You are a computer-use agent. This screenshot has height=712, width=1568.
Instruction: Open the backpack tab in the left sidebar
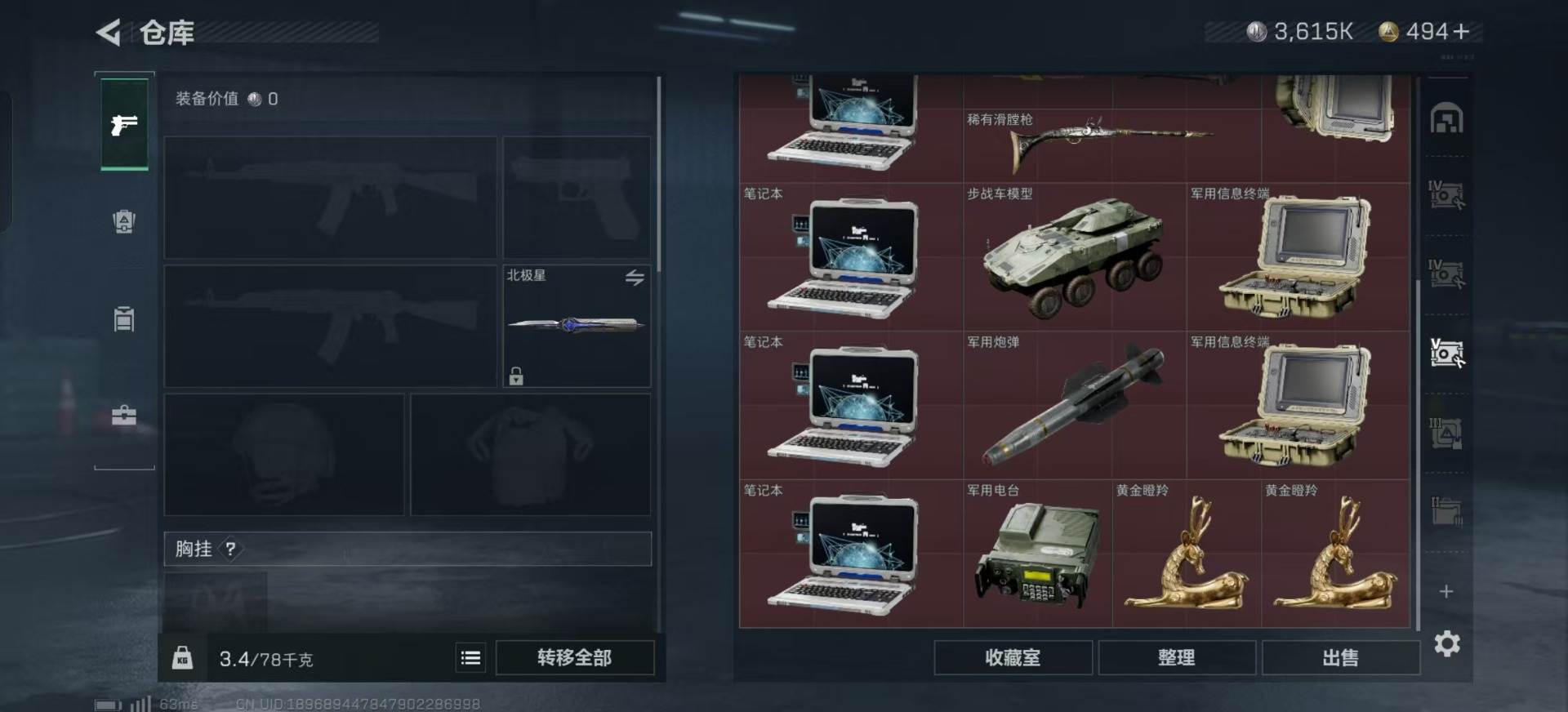(124, 221)
